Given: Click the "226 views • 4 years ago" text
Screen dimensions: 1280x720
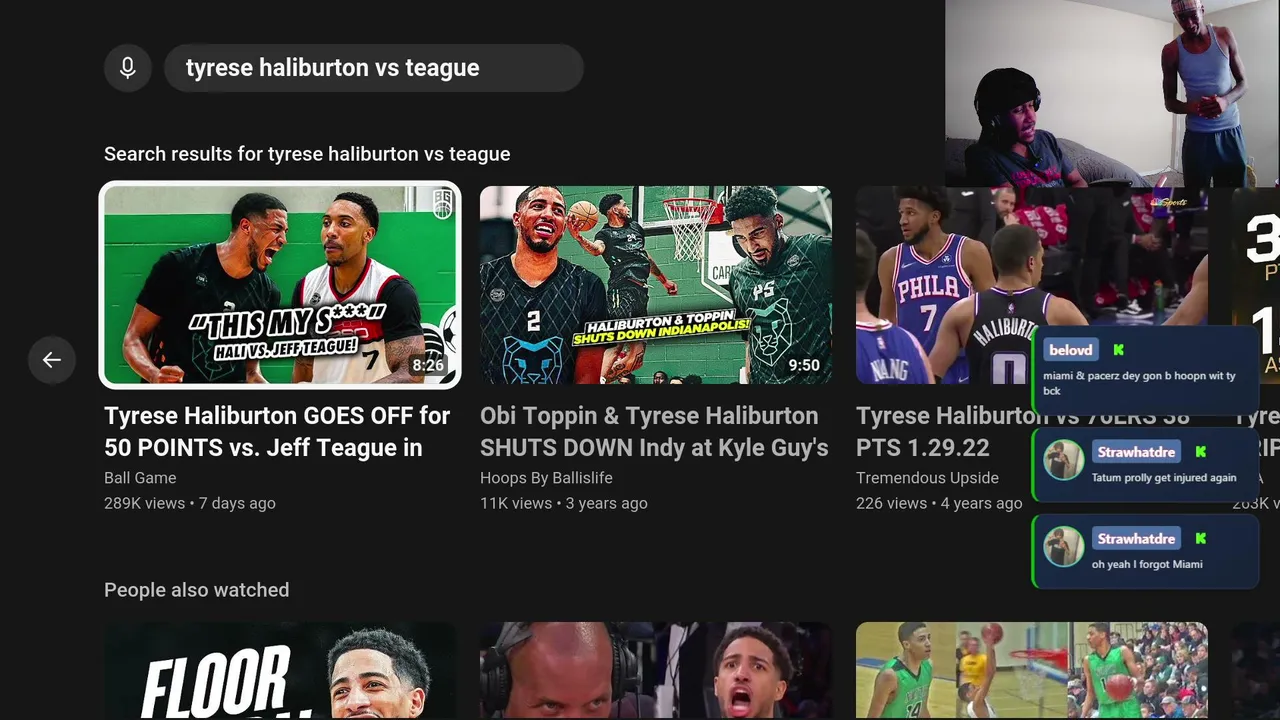Looking at the screenshot, I should point(939,503).
